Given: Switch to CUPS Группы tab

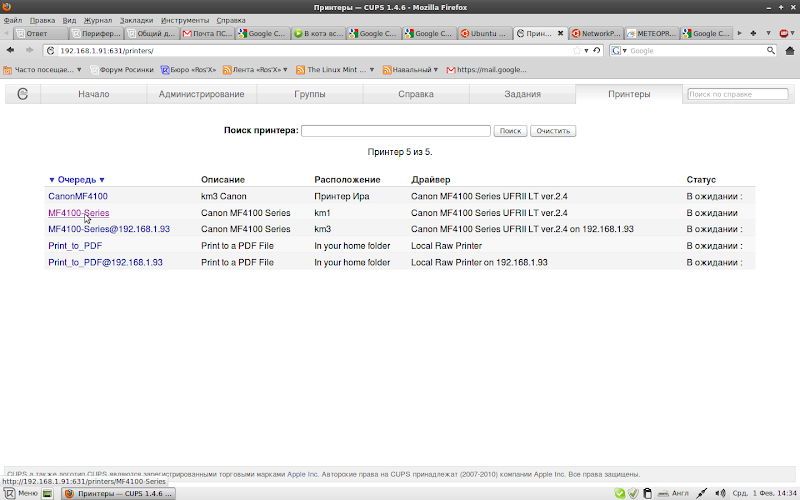Looking at the screenshot, I should pyautogui.click(x=310, y=94).
